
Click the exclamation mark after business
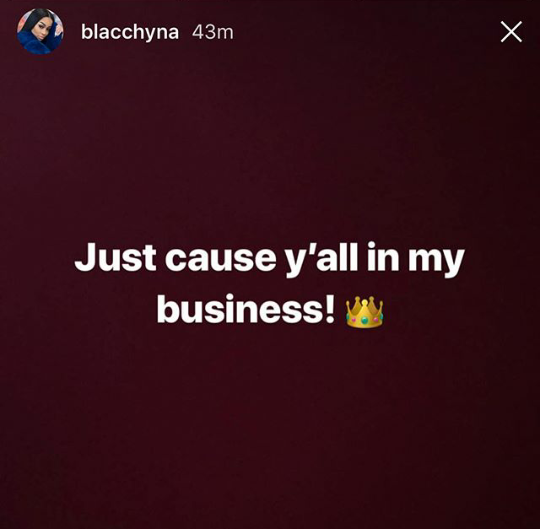pos(330,308)
